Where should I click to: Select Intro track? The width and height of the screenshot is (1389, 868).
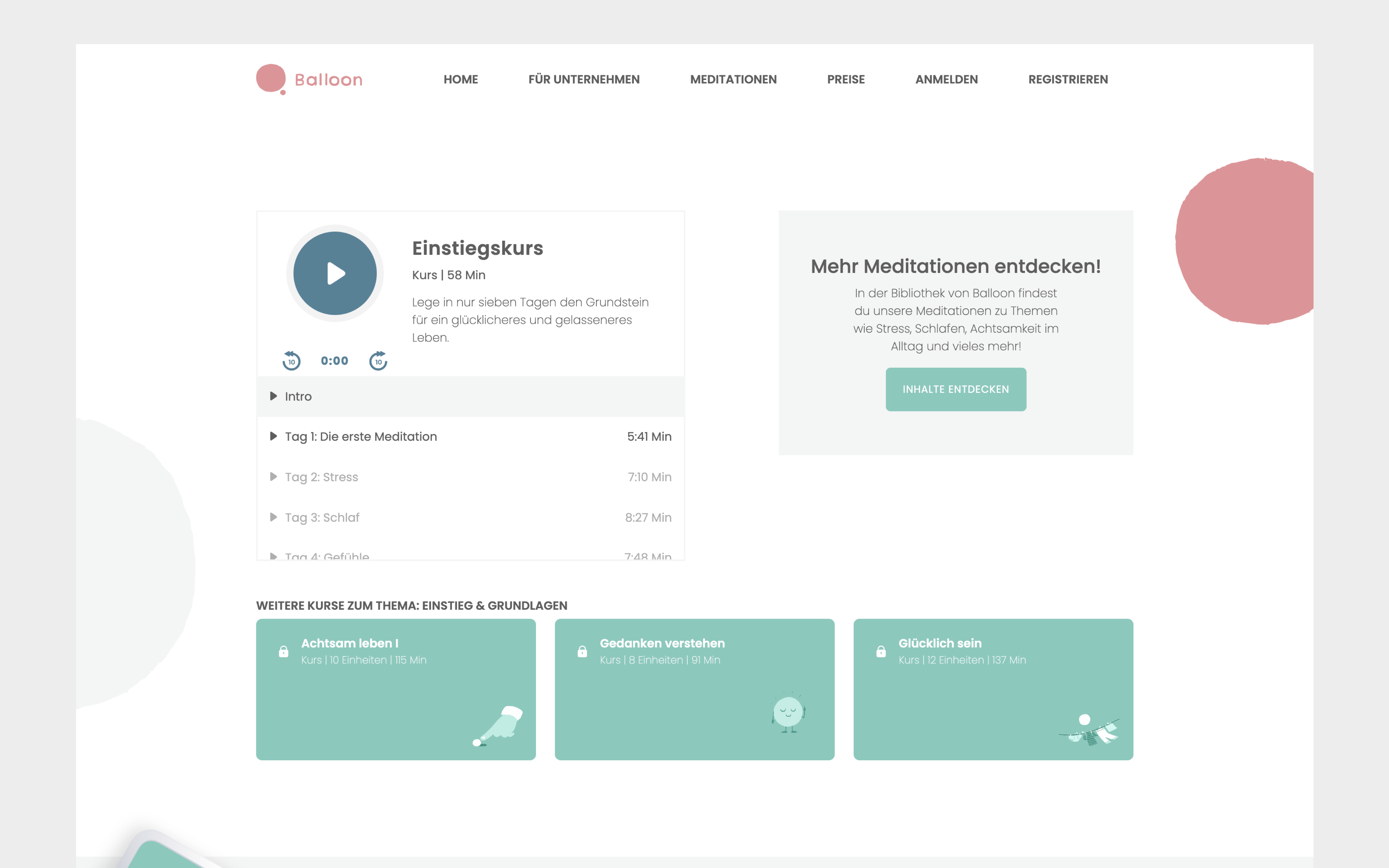click(471, 396)
